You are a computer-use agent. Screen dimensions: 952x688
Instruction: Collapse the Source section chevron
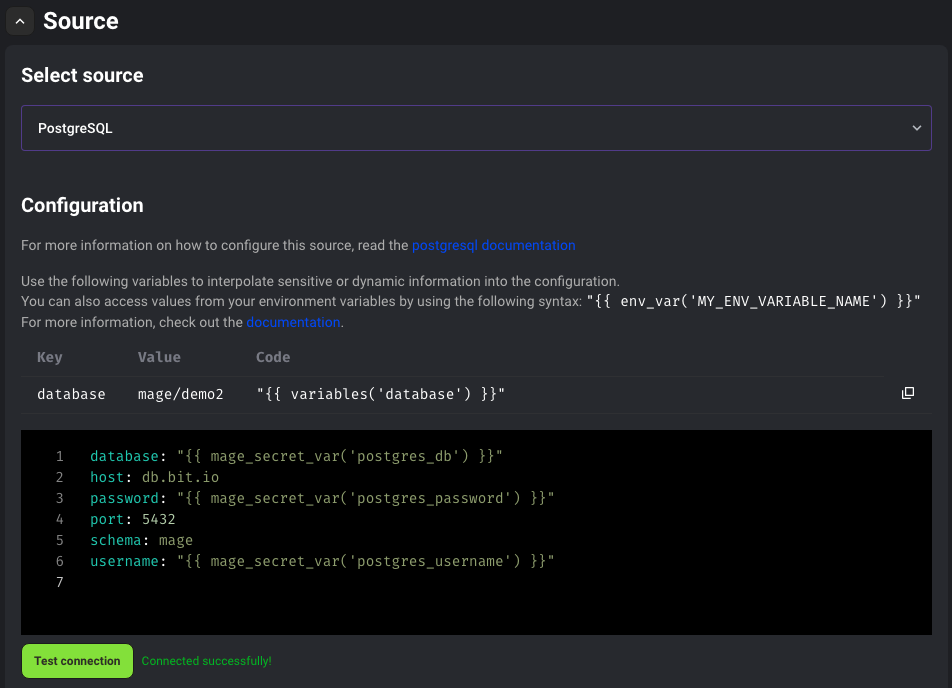tap(19, 21)
